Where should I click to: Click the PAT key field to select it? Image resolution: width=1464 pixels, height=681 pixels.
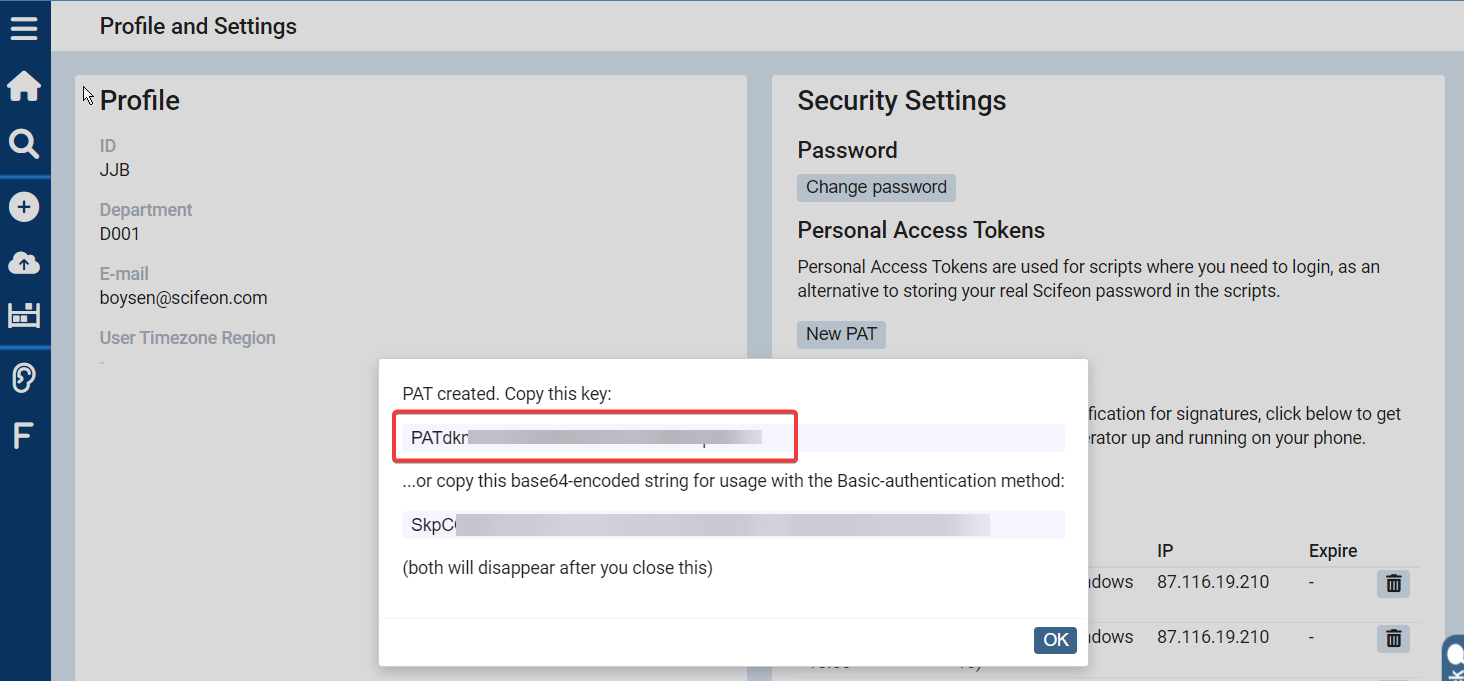click(732, 437)
